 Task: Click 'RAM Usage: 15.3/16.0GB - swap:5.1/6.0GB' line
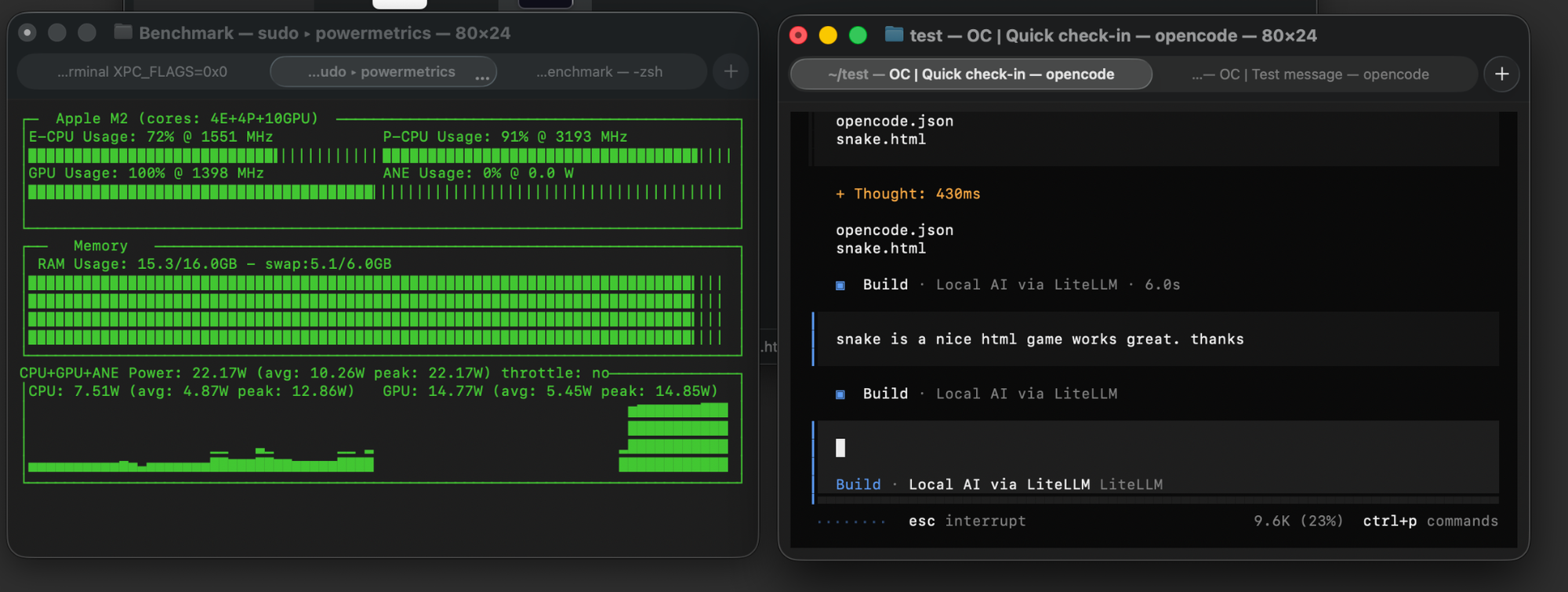pyautogui.click(x=214, y=264)
